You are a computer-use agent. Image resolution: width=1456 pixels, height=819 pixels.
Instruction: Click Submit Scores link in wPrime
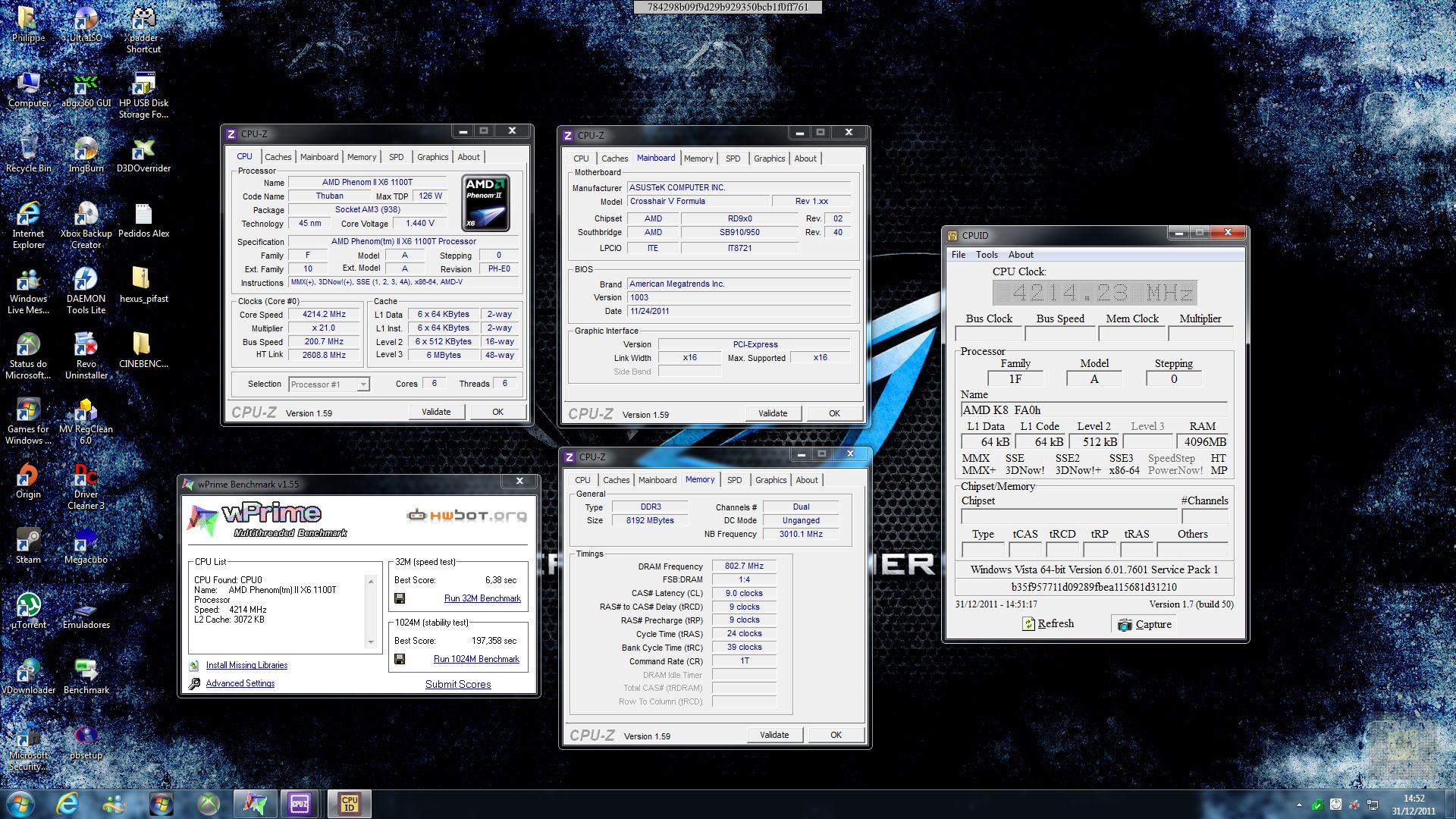458,684
